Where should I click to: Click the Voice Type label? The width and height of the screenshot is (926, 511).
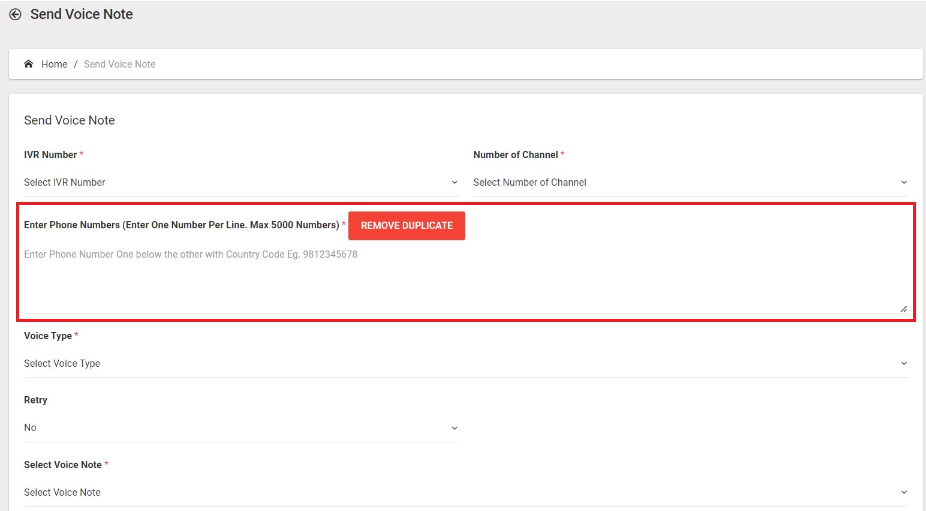pos(48,336)
